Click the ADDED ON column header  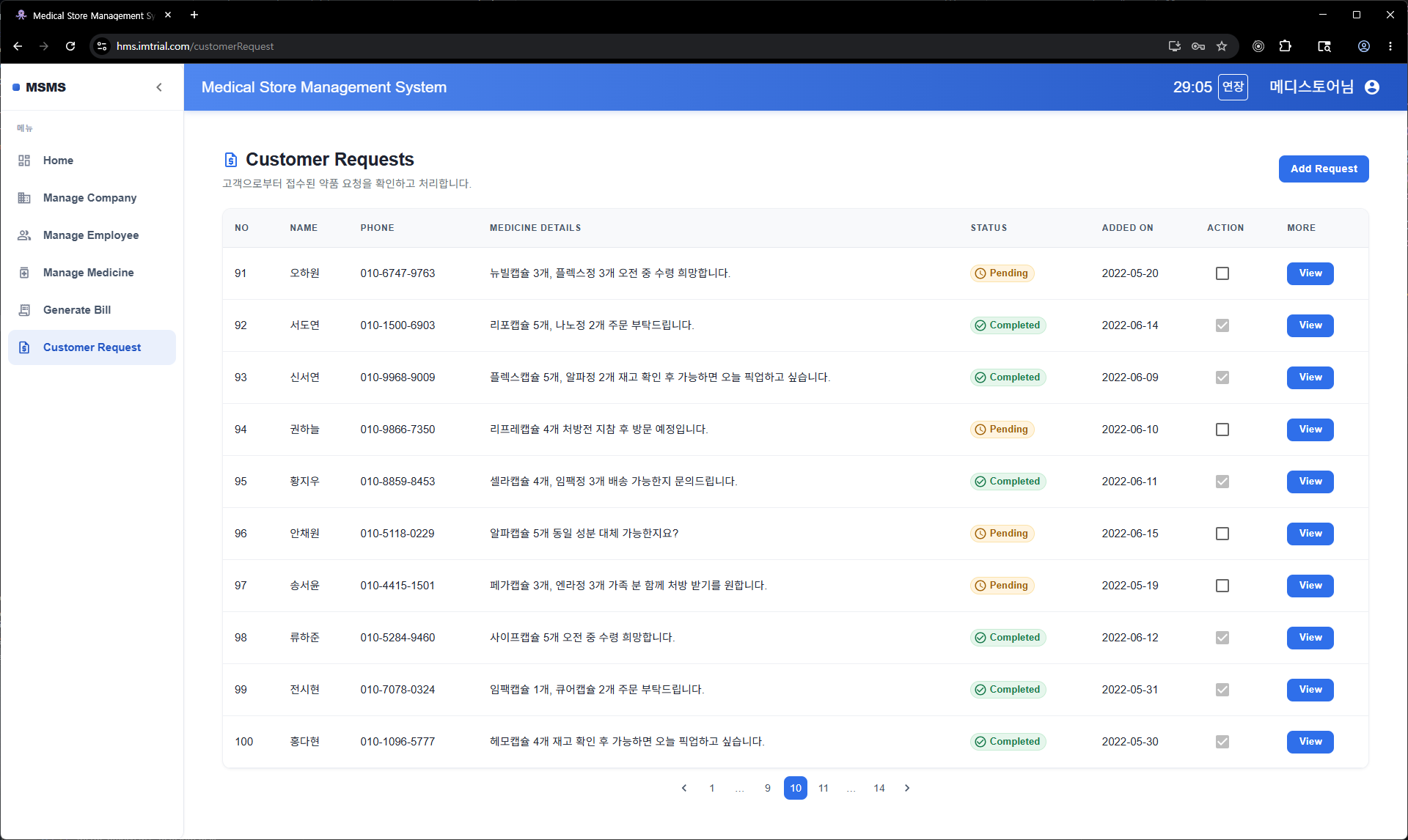tap(1127, 228)
